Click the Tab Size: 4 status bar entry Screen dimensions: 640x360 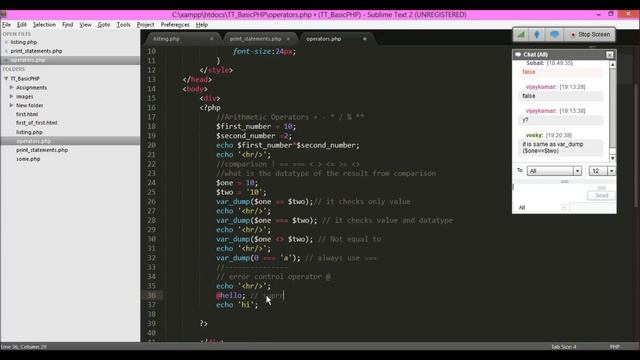[564, 347]
